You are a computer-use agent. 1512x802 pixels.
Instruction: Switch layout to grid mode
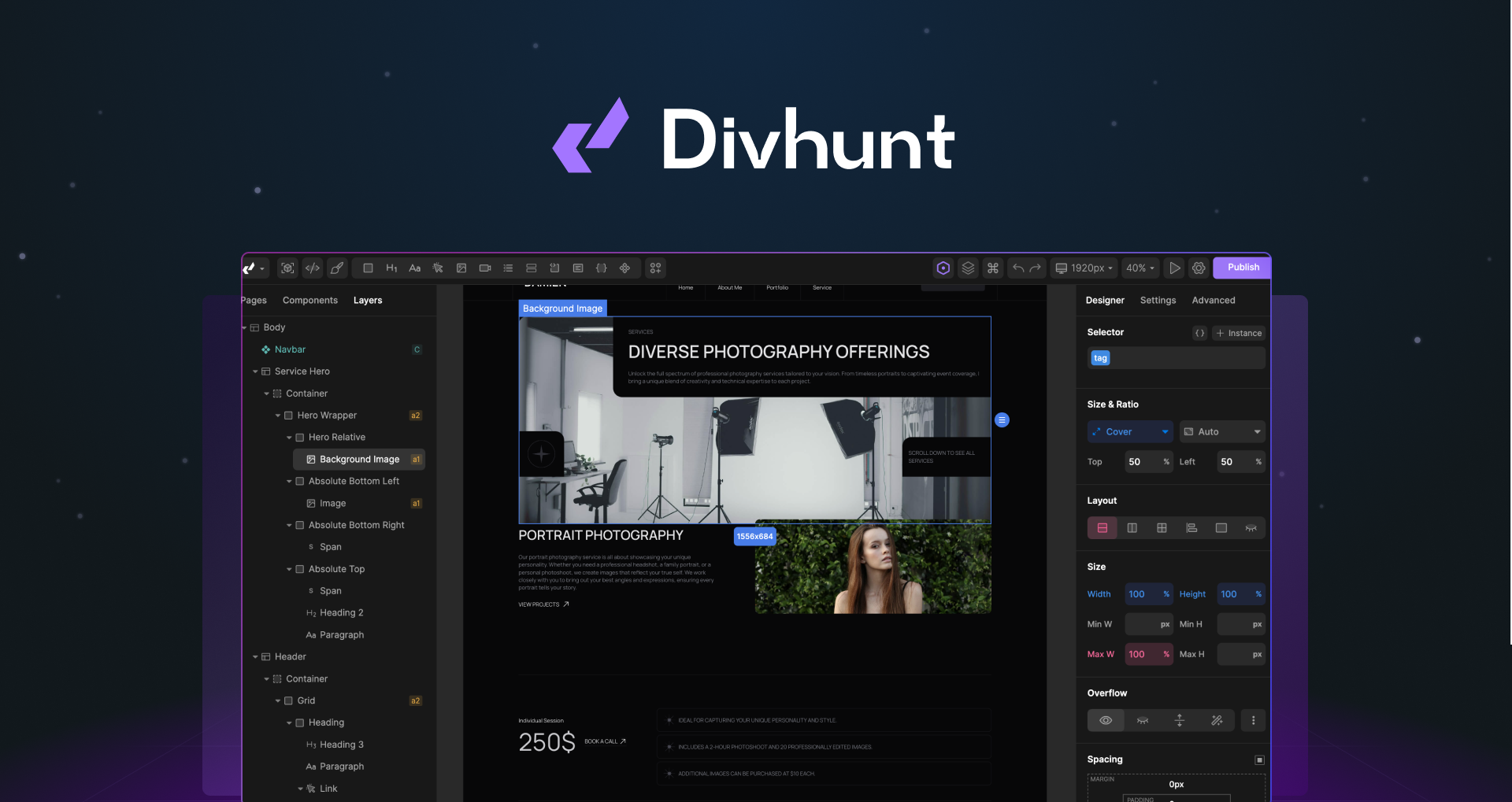point(1162,527)
